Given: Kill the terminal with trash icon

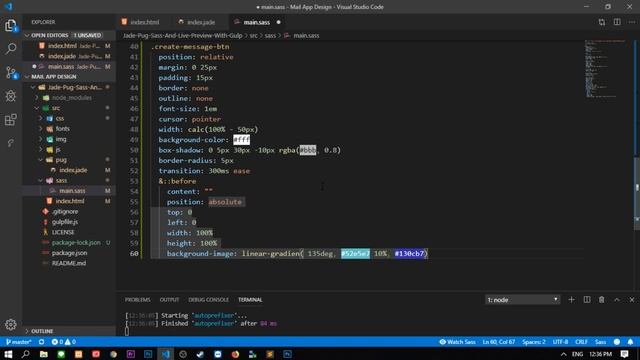Looking at the screenshot, I should 602,300.
